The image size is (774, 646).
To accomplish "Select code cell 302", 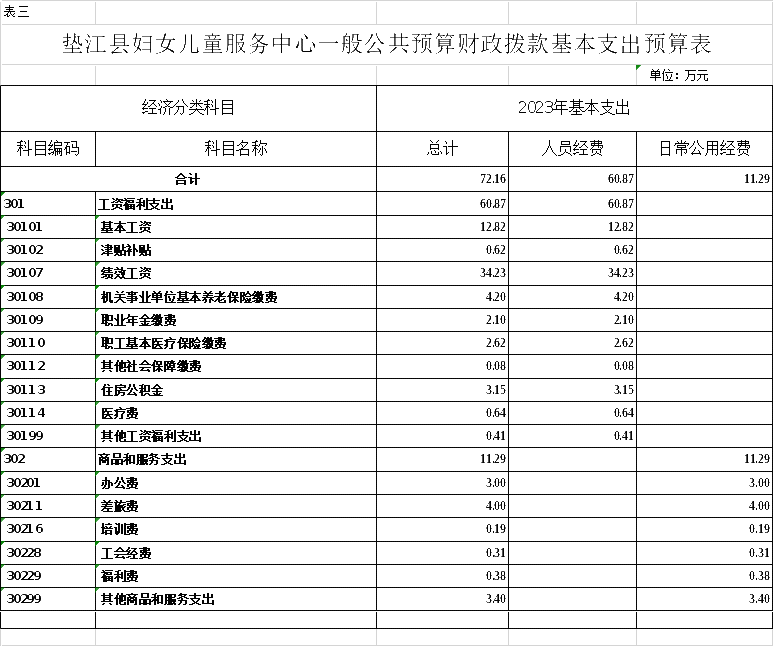I will tap(48, 459).
